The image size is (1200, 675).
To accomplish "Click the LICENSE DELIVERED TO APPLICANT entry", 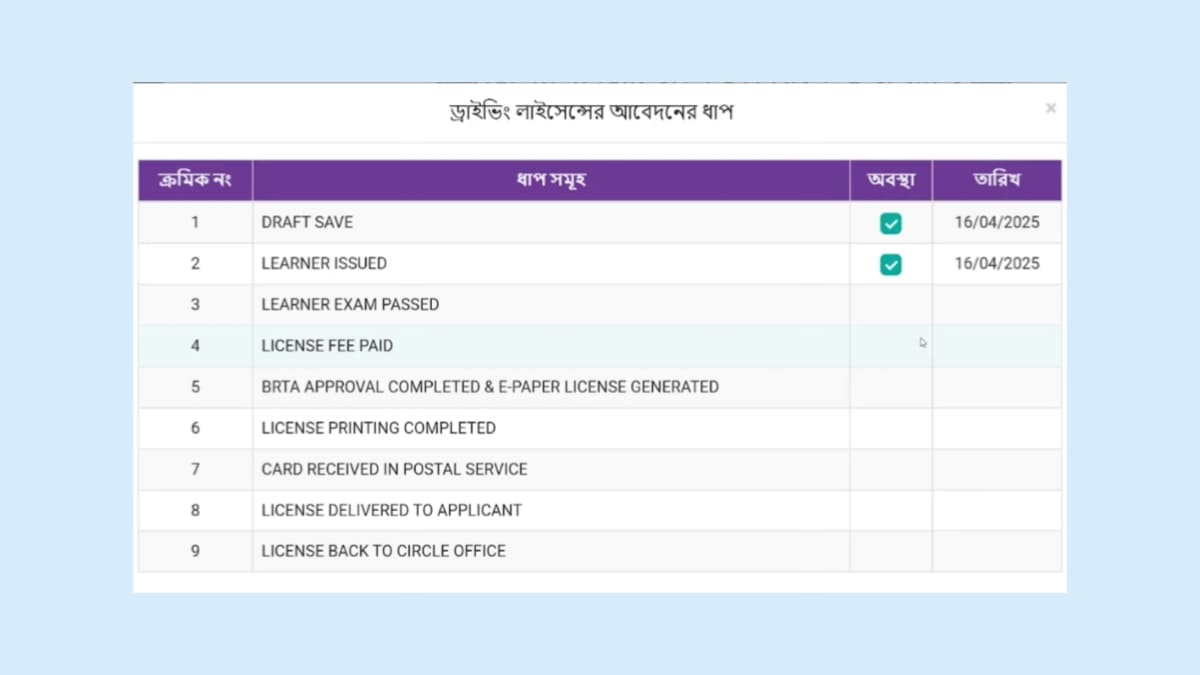I will [391, 510].
